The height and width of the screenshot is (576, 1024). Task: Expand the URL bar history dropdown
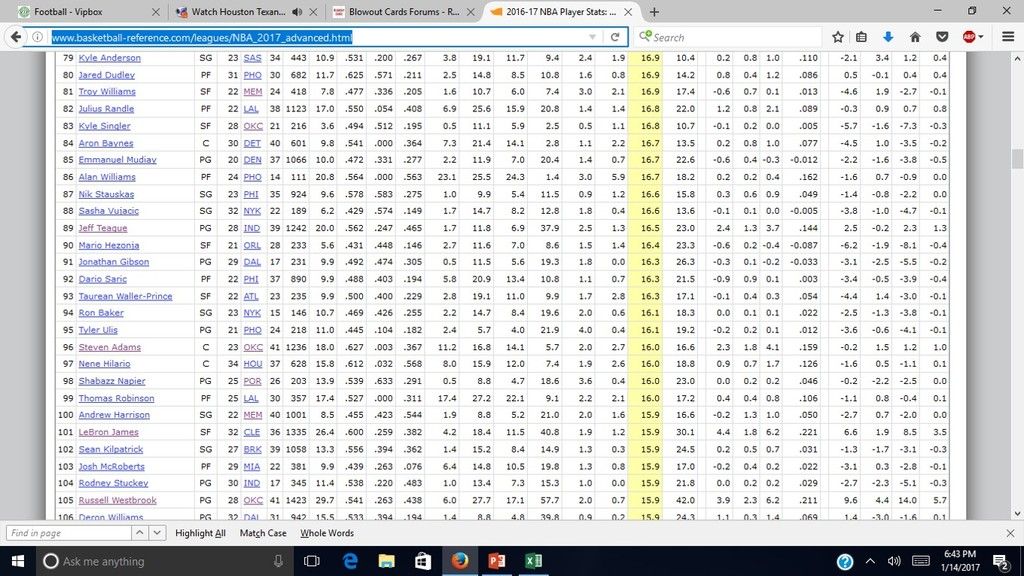tap(594, 37)
